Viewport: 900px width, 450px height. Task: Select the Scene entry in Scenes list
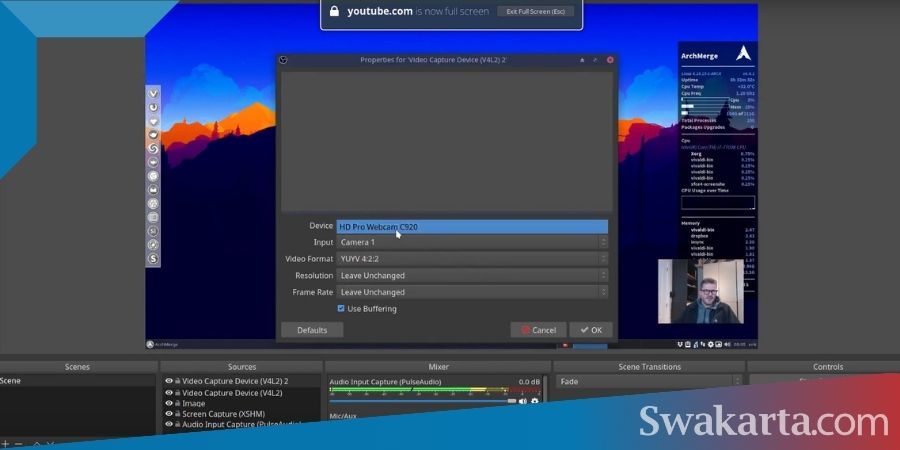pyautogui.click(x=77, y=381)
